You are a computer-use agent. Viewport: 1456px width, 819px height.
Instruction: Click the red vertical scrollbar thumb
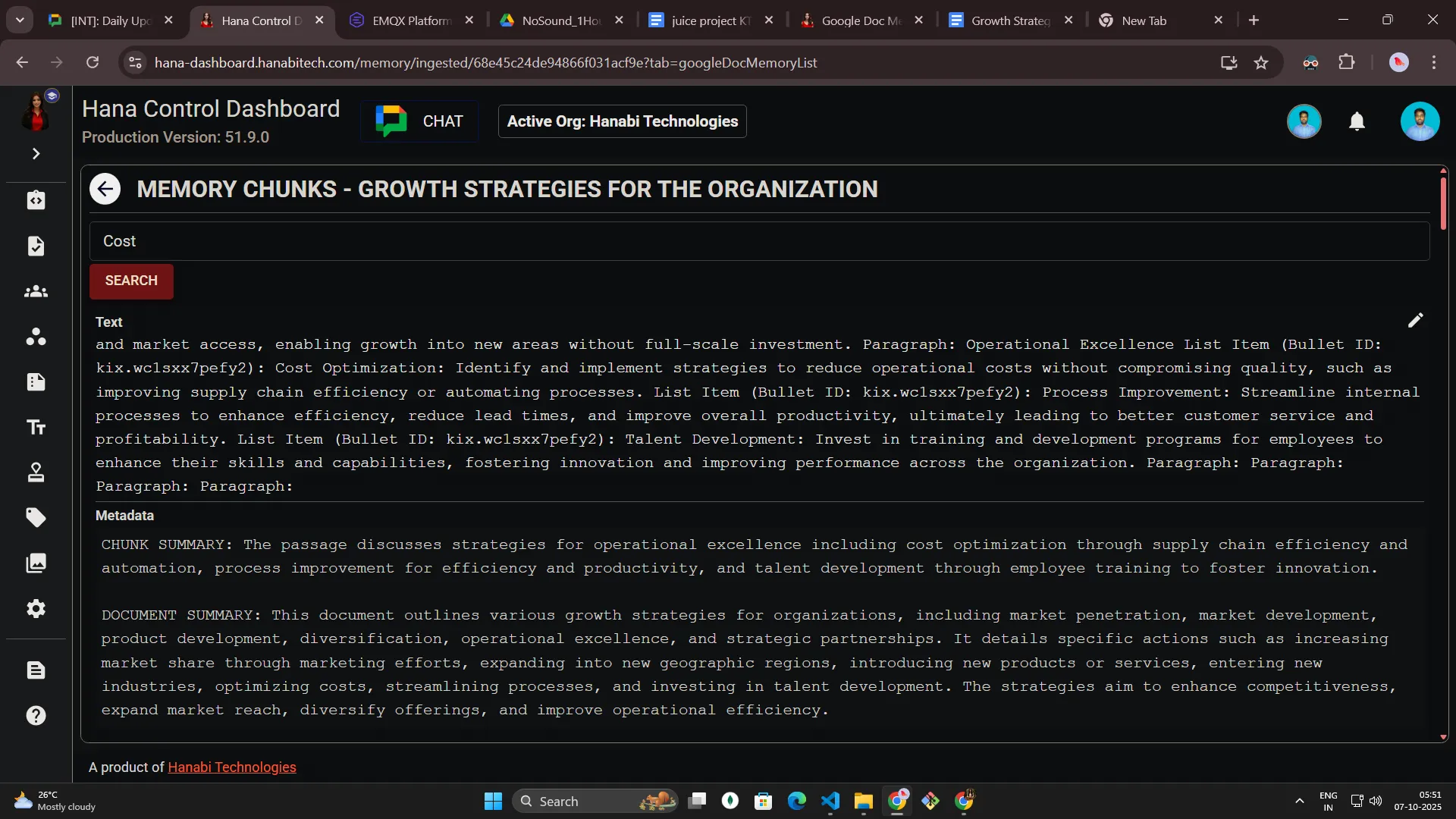pyautogui.click(x=1442, y=202)
